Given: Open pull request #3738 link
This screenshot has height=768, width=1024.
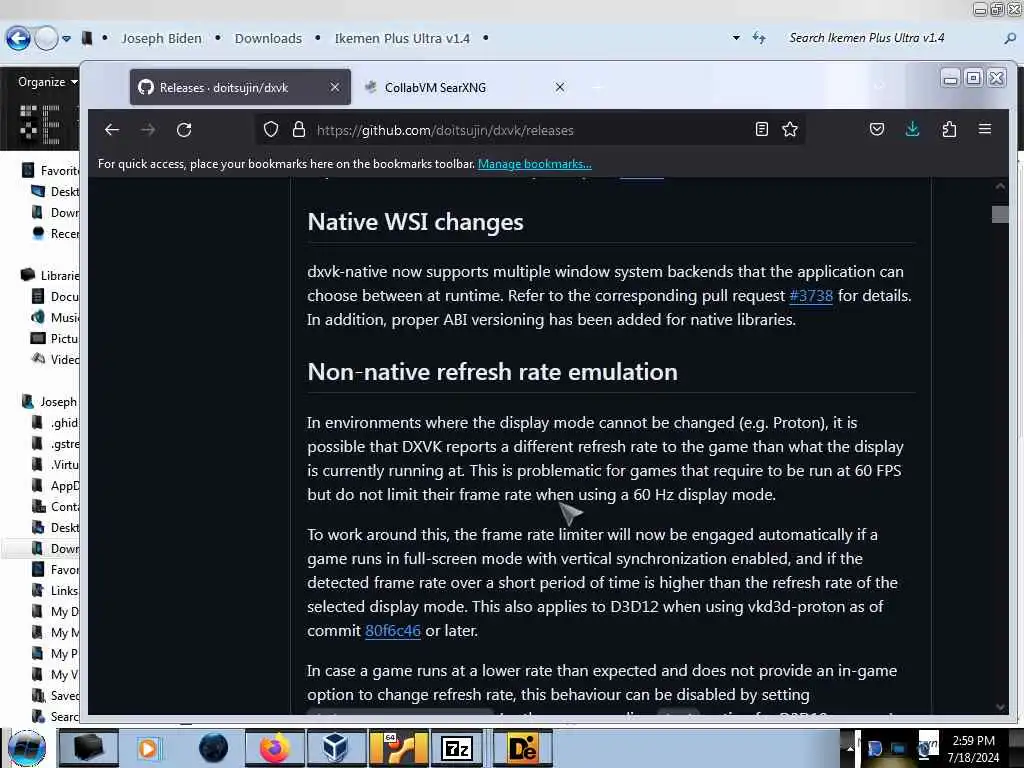Looking at the screenshot, I should [x=811, y=296].
